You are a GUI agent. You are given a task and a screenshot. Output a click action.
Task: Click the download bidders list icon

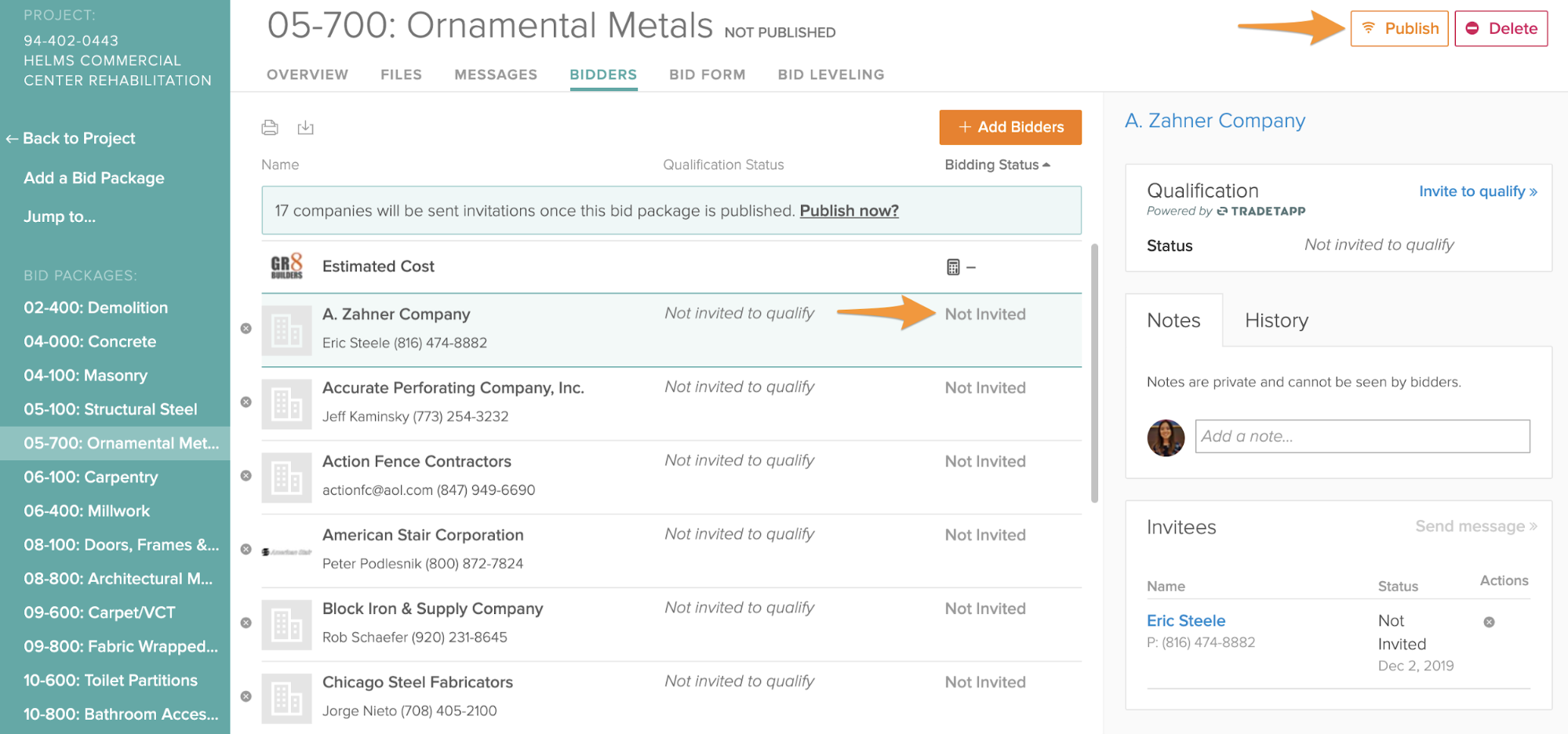305,127
